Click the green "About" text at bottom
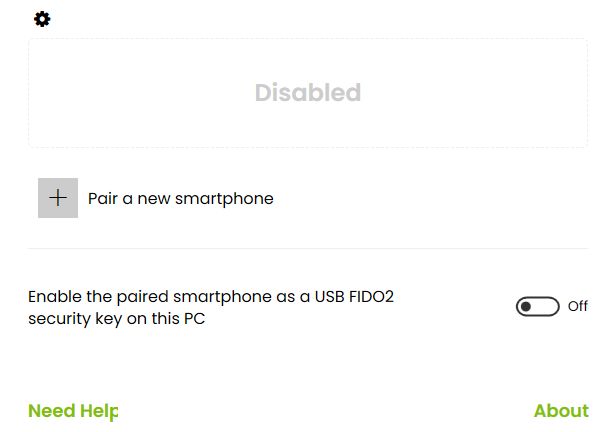 coord(561,411)
